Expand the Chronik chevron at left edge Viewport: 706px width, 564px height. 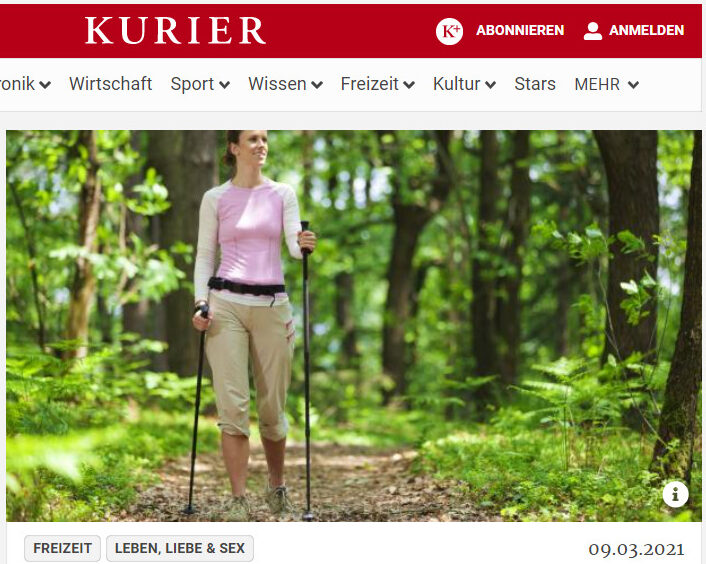[45, 85]
